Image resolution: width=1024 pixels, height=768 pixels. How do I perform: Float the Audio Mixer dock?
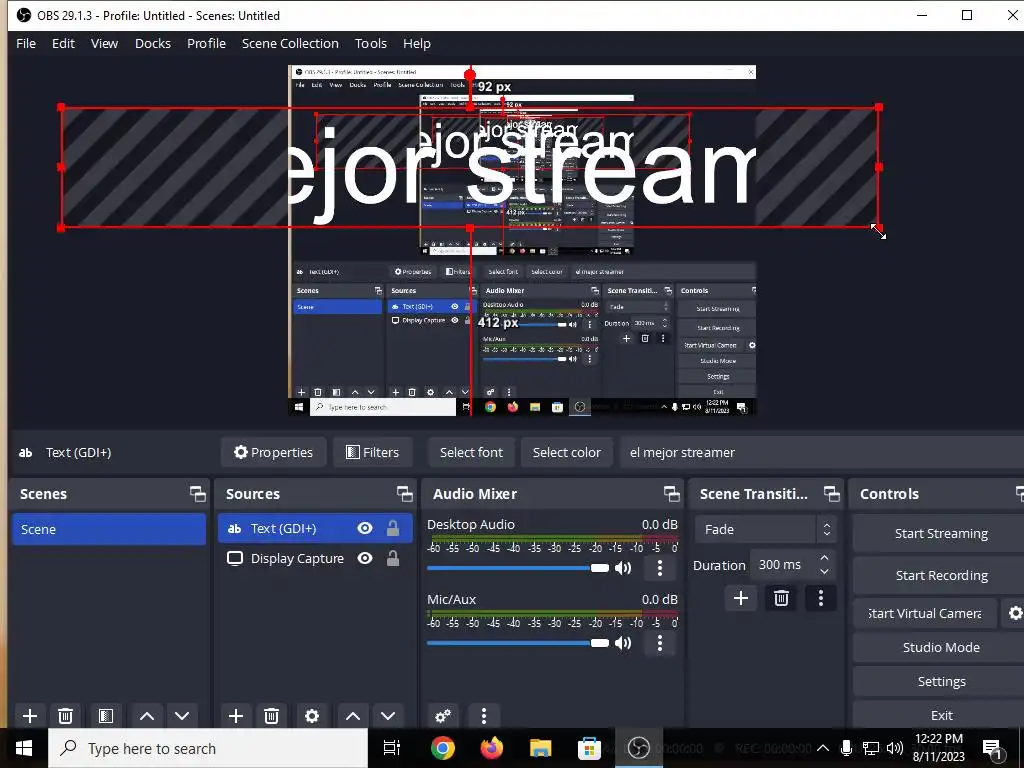671,494
